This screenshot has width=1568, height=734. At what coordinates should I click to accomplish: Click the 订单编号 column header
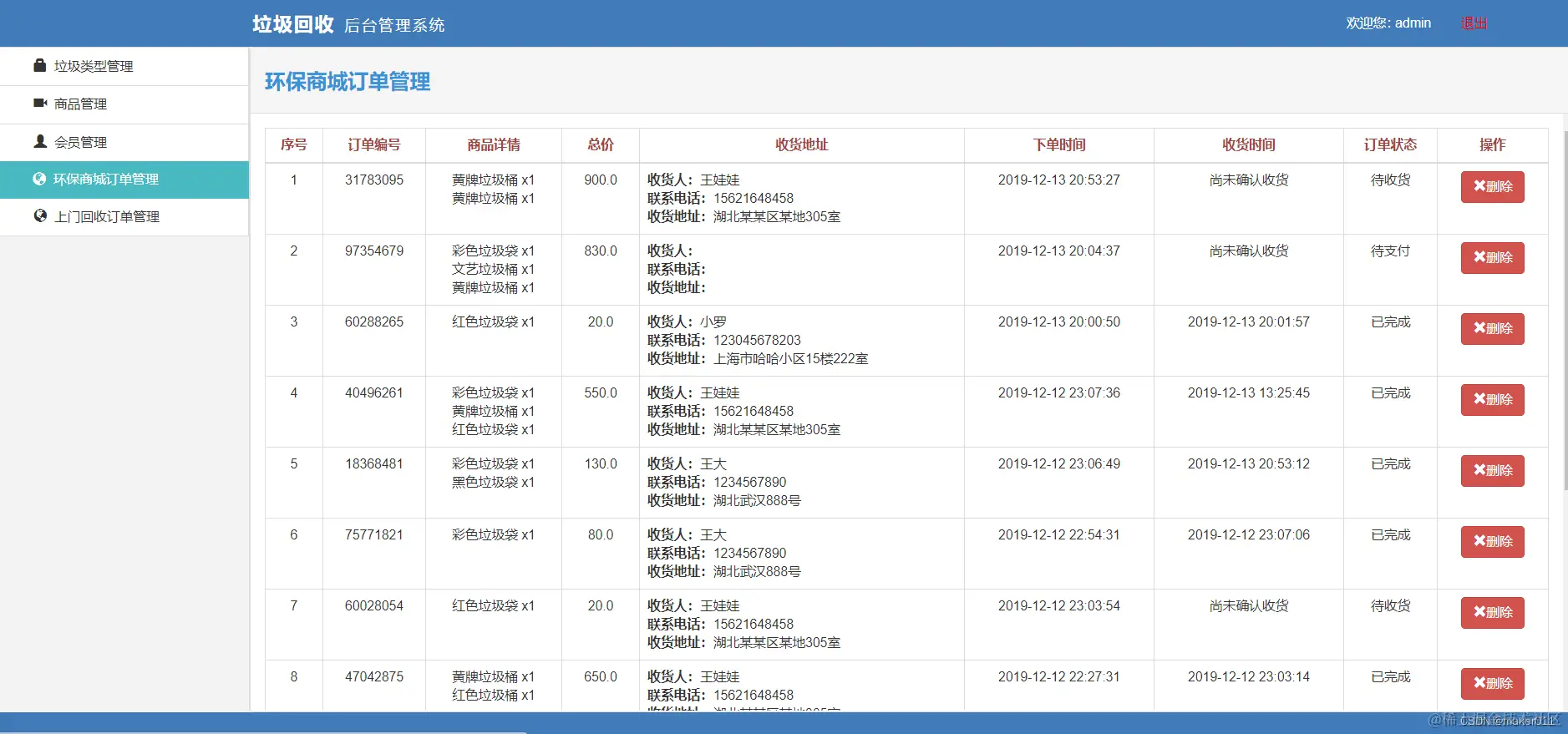click(x=374, y=144)
